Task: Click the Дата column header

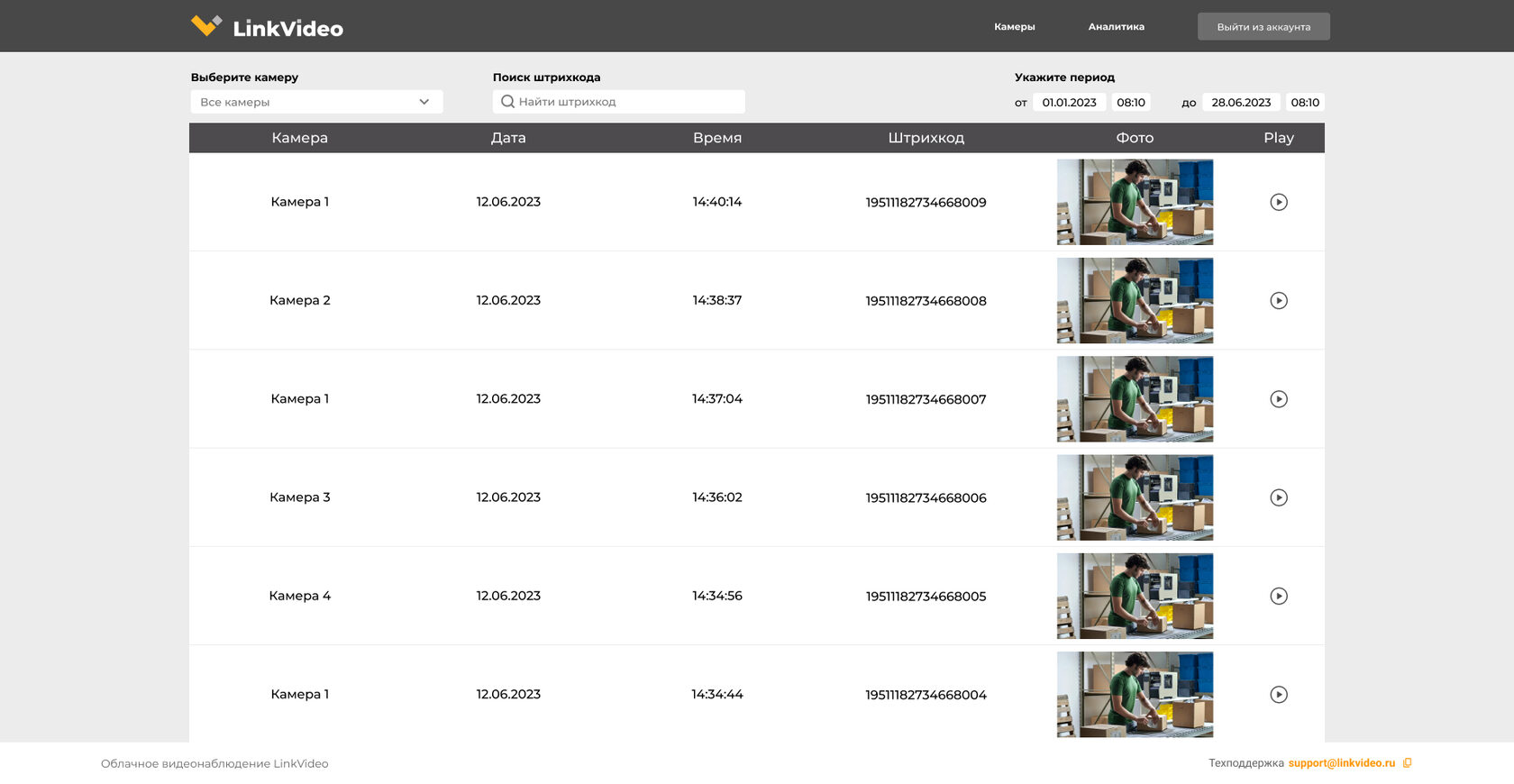Action: (x=508, y=138)
